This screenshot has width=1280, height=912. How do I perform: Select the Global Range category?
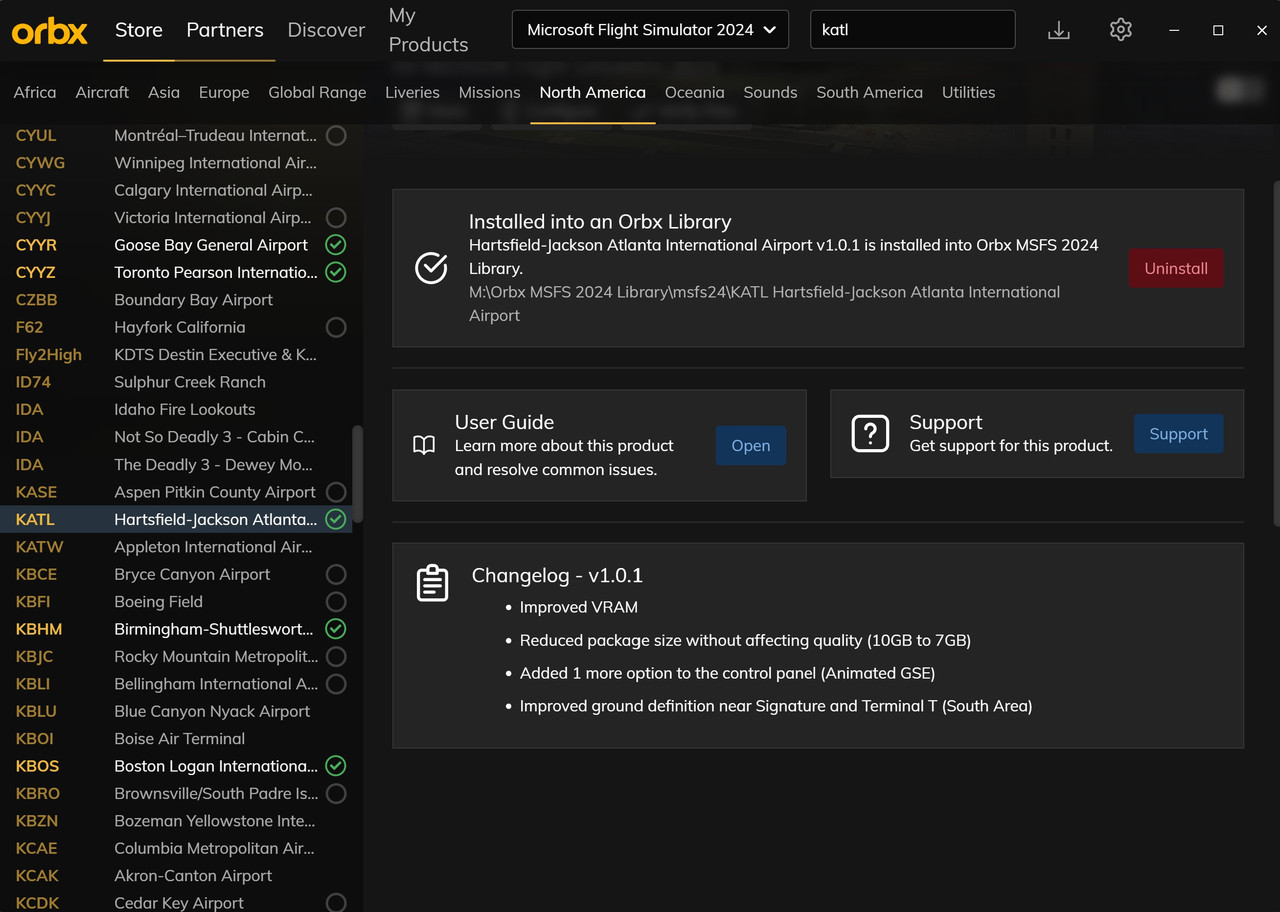pyautogui.click(x=317, y=92)
